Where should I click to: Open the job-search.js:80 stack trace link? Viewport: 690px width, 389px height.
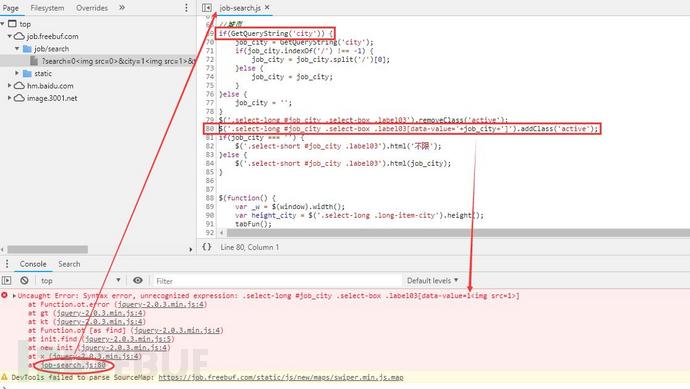click(x=73, y=365)
